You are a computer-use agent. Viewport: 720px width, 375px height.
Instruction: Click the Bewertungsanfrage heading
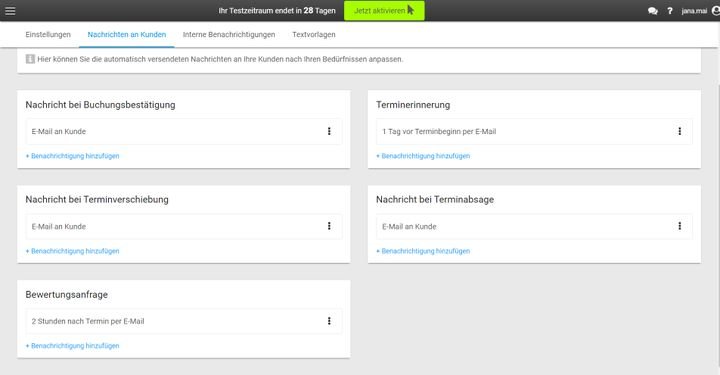(67, 295)
